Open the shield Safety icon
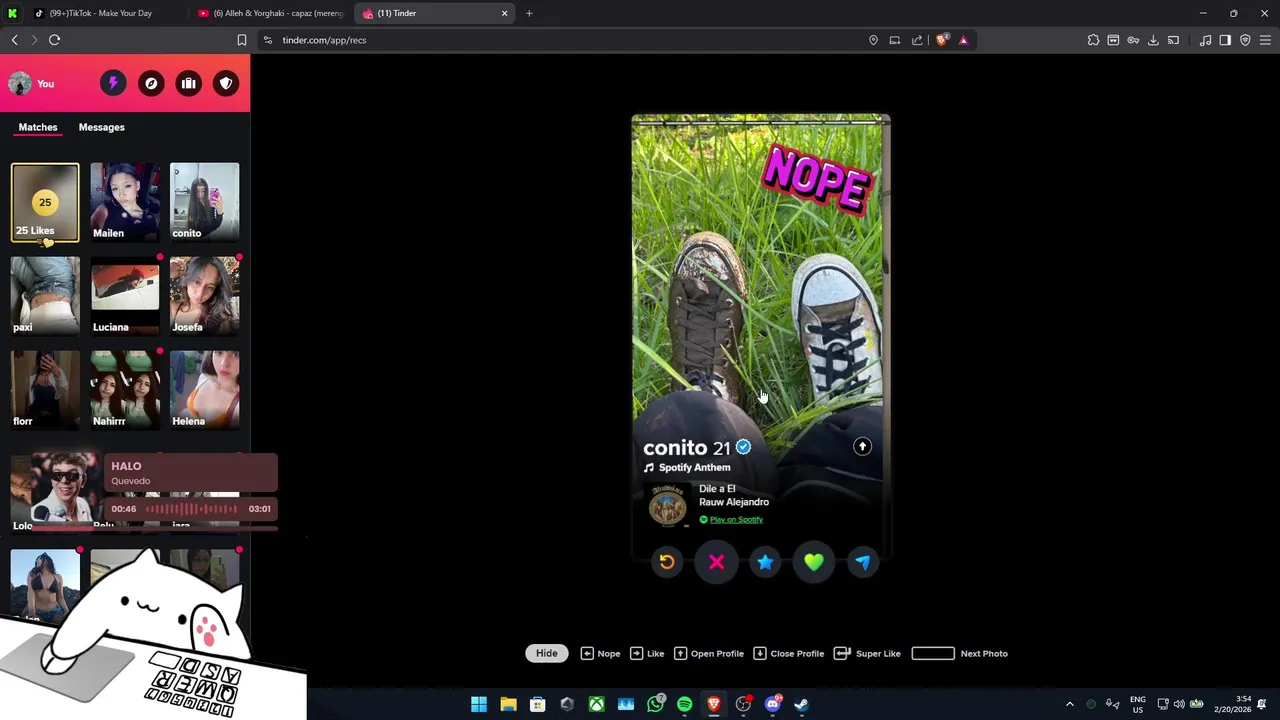Viewport: 1280px width, 720px height. 226,84
